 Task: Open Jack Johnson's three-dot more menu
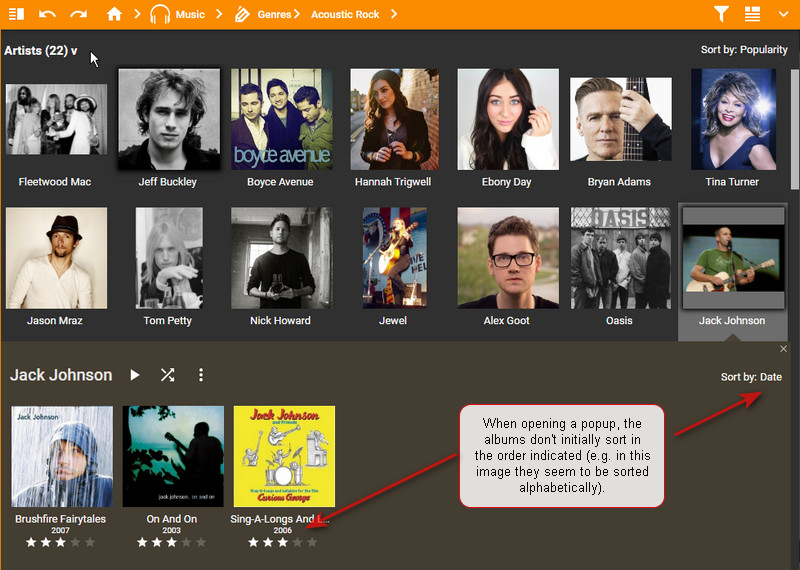[x=200, y=375]
